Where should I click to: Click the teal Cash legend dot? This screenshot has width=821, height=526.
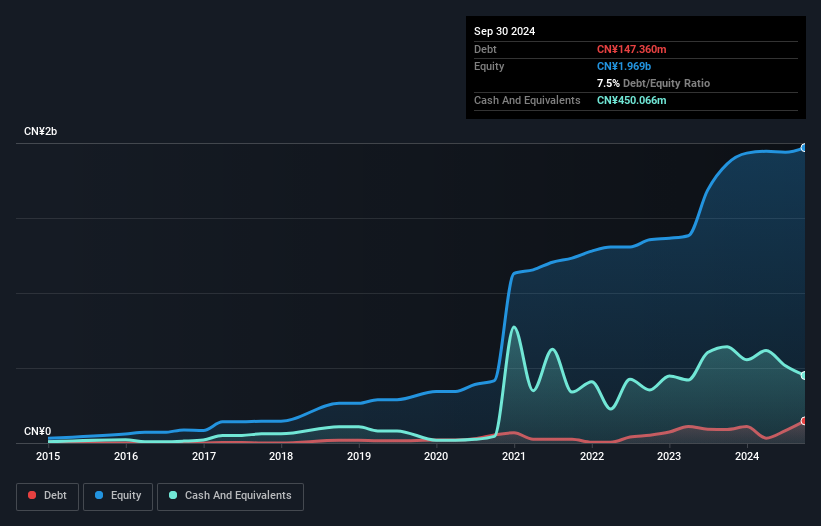tap(173, 495)
